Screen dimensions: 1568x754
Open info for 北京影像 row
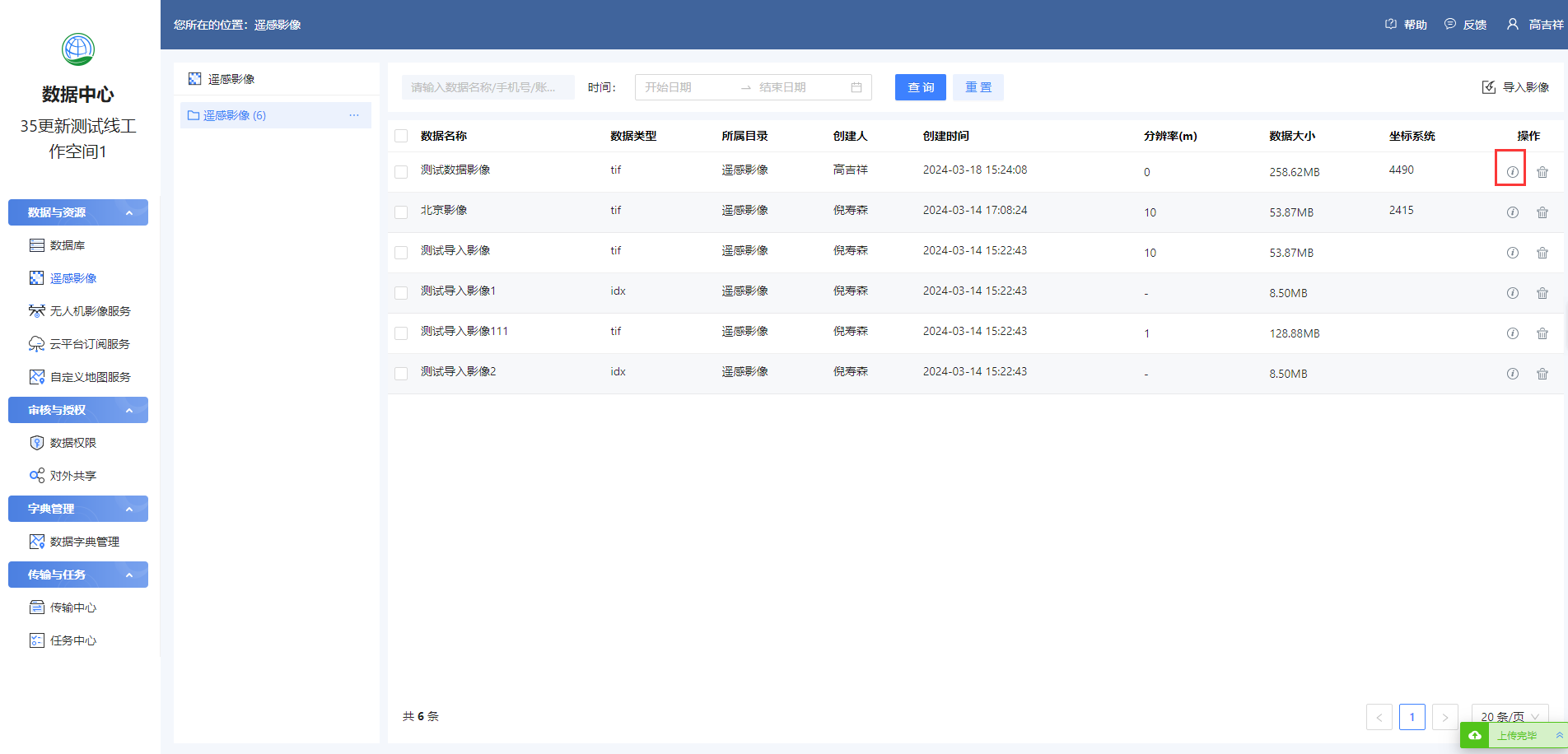point(1512,212)
